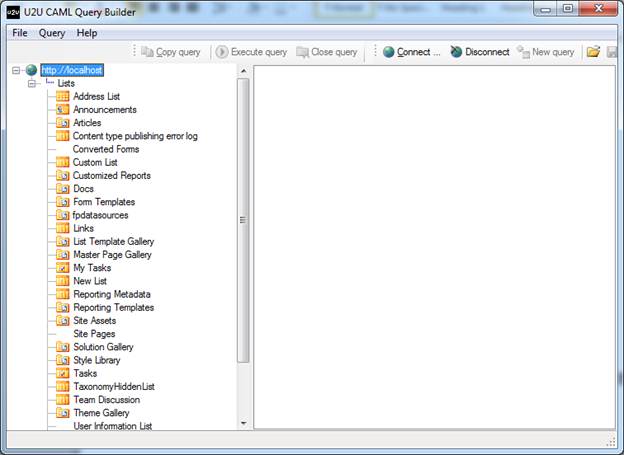Click the Solution Gallery icon
The height and width of the screenshot is (455, 624).
click(x=62, y=347)
